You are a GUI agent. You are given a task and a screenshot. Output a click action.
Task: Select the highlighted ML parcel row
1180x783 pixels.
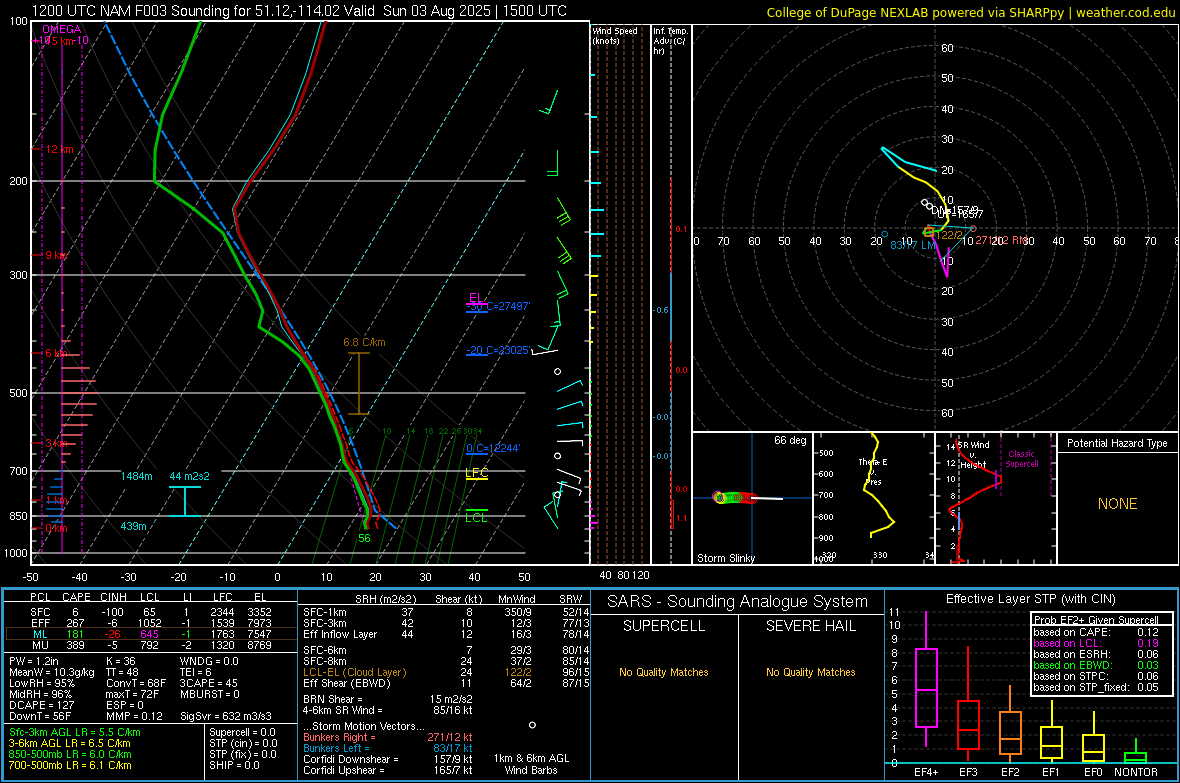click(151, 634)
